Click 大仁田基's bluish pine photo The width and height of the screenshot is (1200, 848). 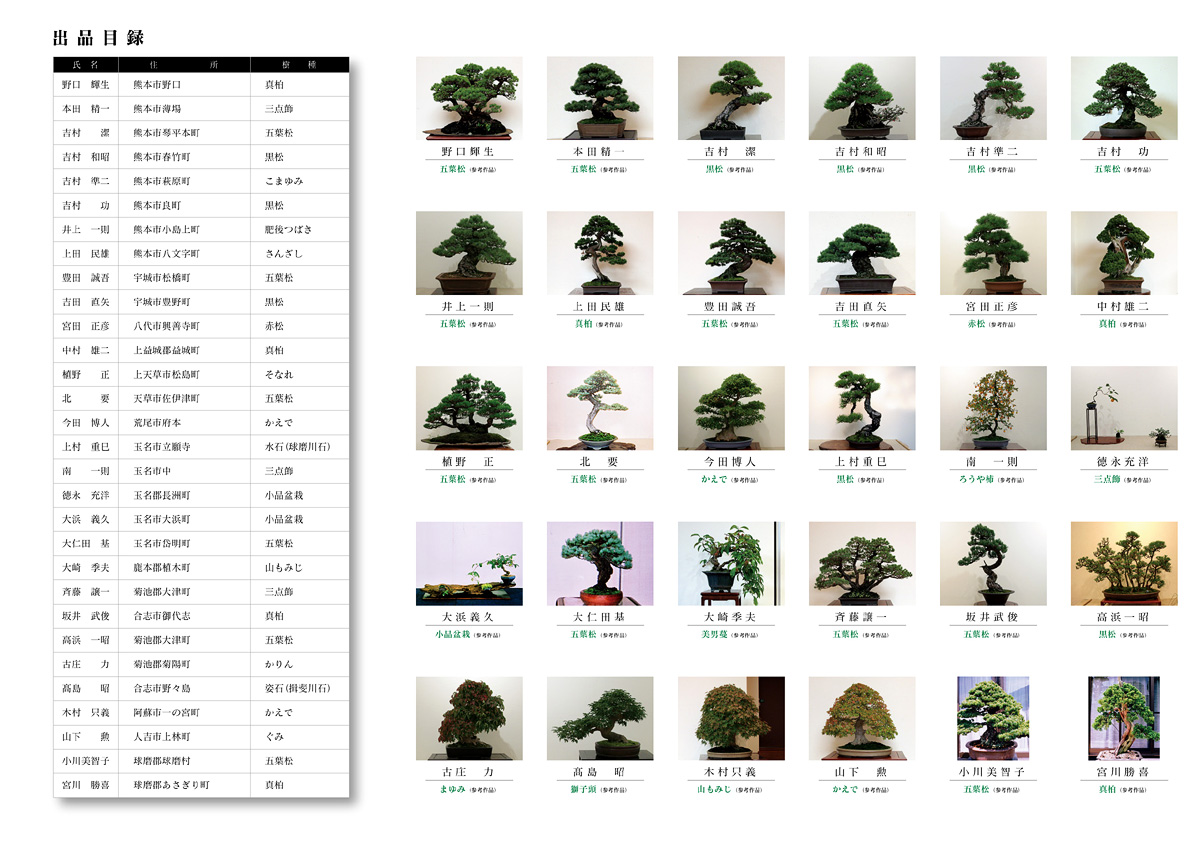(600, 563)
